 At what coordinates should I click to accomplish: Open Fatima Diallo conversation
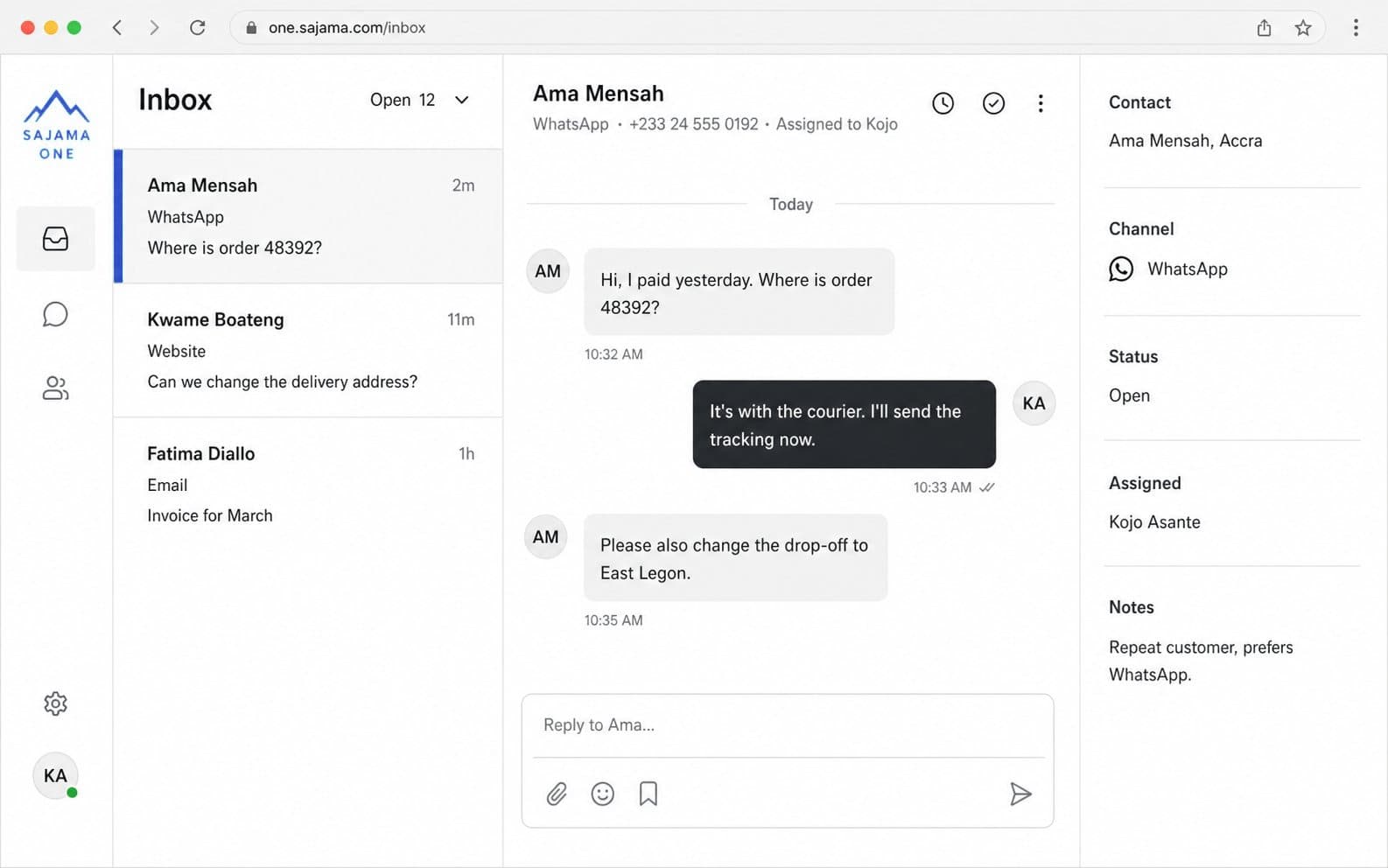point(308,484)
